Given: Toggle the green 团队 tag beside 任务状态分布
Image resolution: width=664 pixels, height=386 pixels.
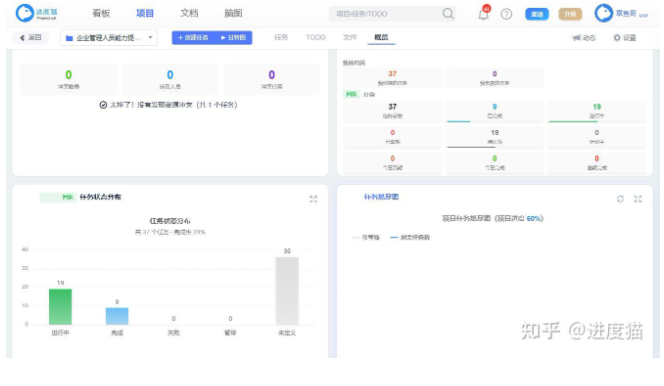Looking at the screenshot, I should [x=57, y=197].
